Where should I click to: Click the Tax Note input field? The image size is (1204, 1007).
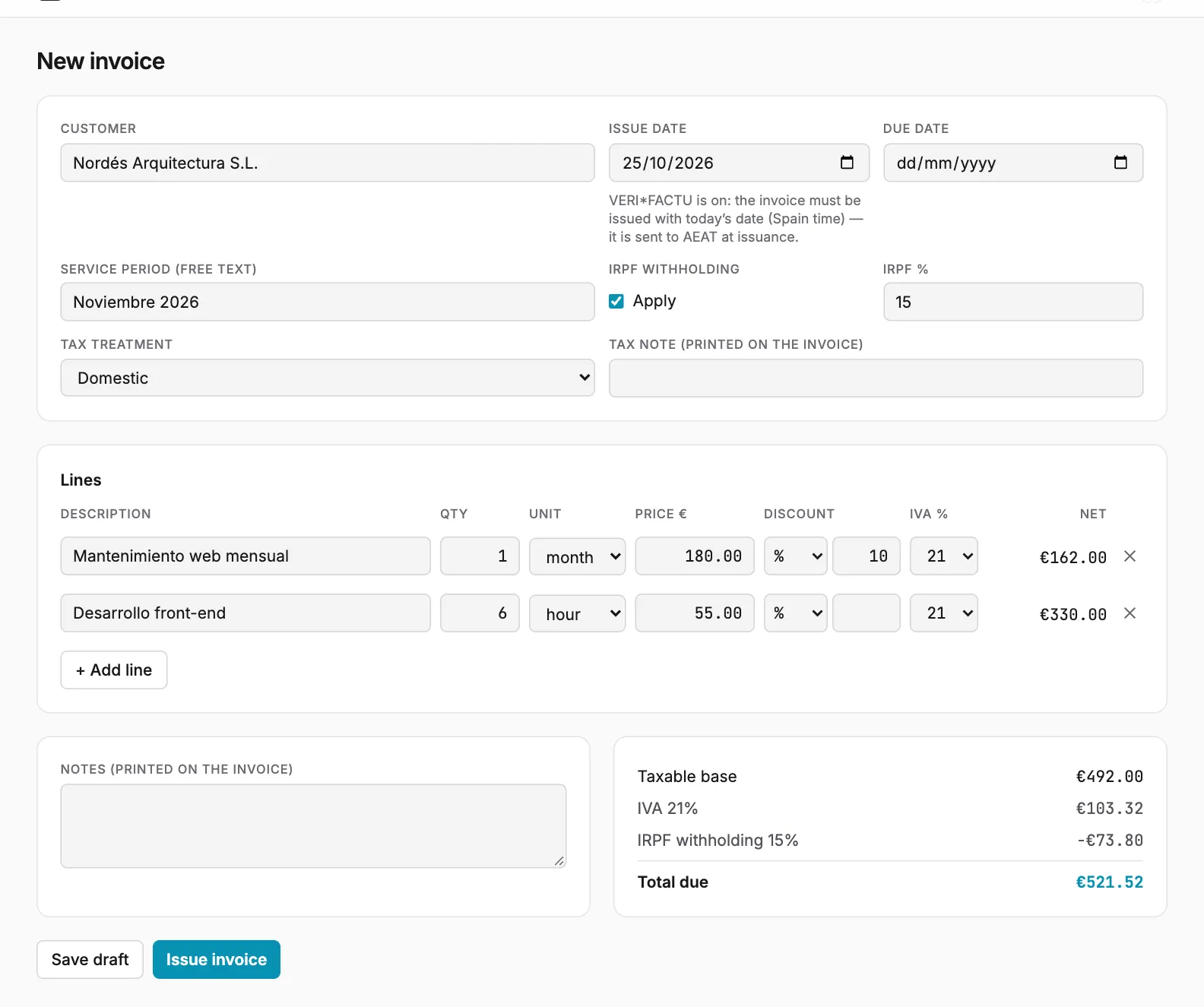876,378
